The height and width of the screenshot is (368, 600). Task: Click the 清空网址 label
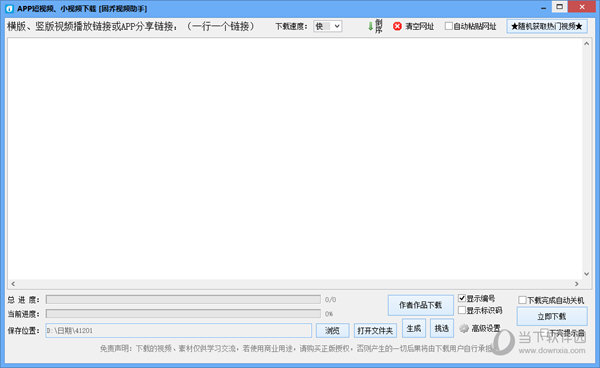(x=419, y=26)
